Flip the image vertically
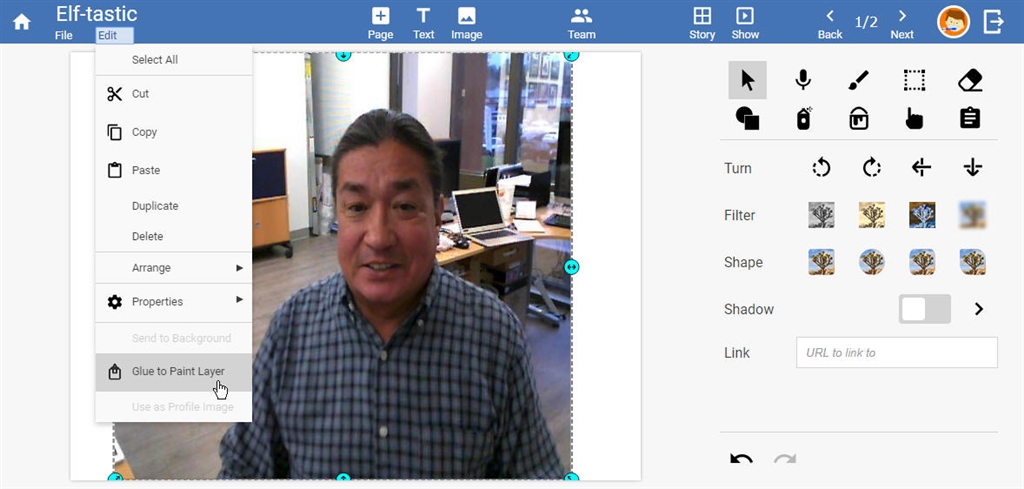 972,168
